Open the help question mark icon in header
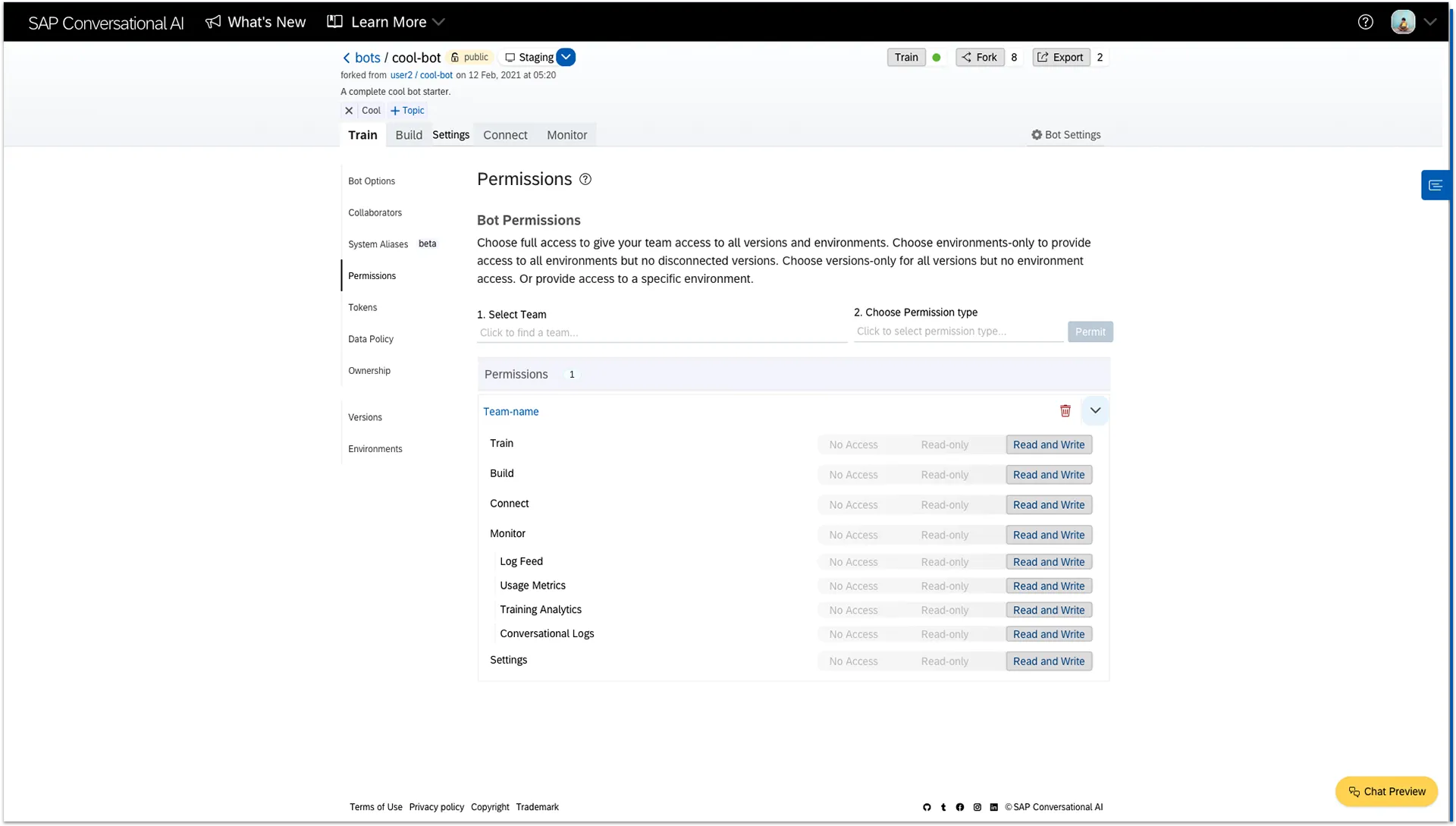 tap(1365, 22)
